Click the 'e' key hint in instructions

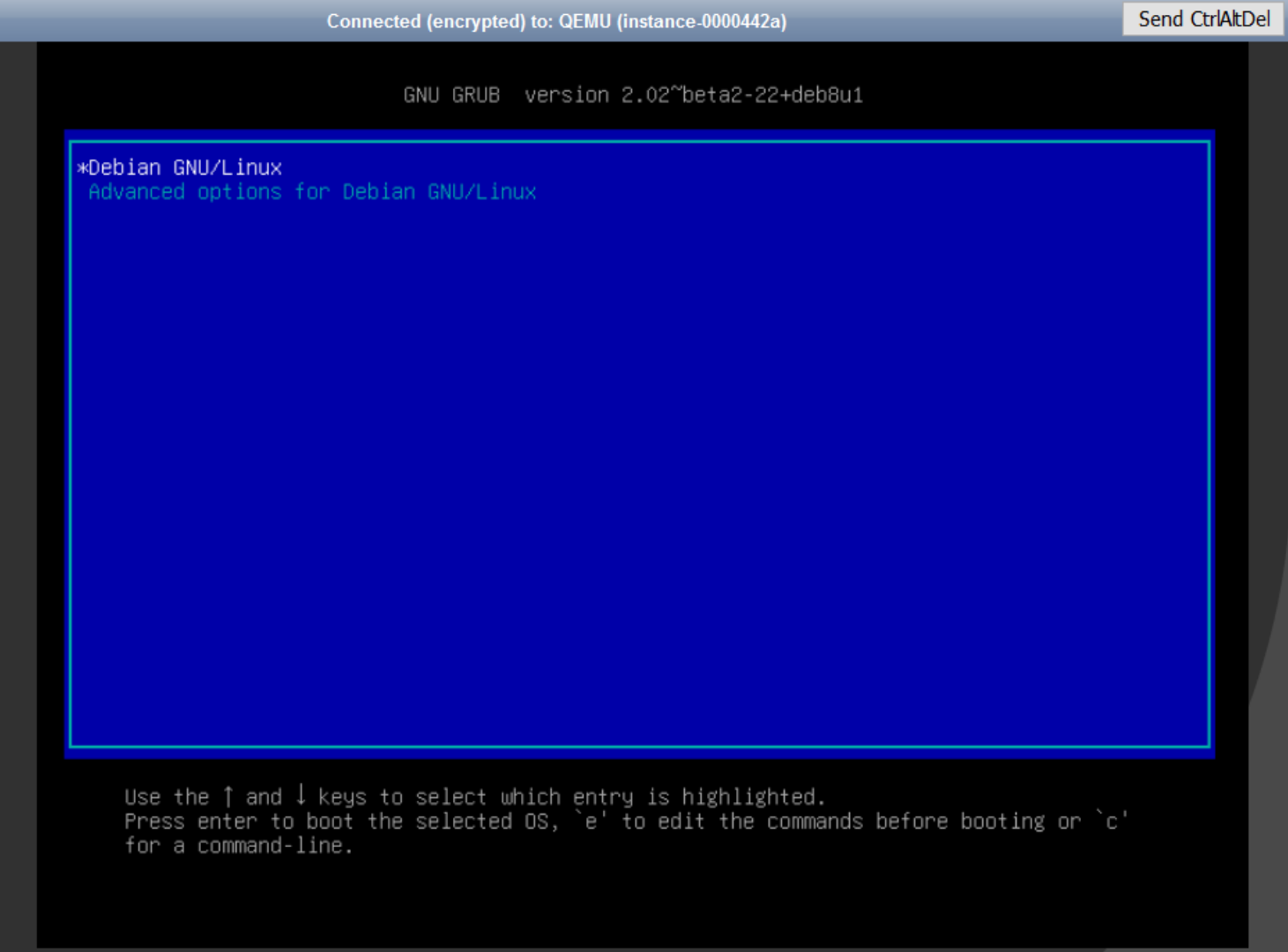pos(591,822)
